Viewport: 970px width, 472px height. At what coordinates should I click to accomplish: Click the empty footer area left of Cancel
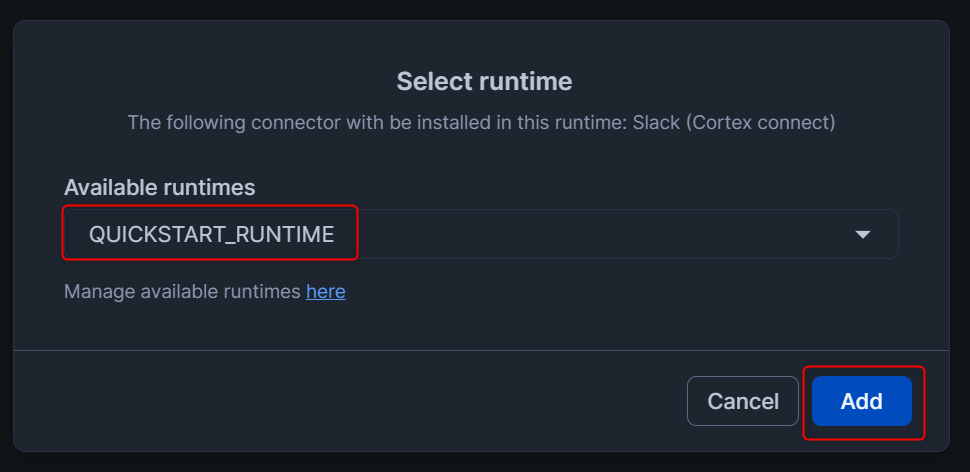coord(350,402)
